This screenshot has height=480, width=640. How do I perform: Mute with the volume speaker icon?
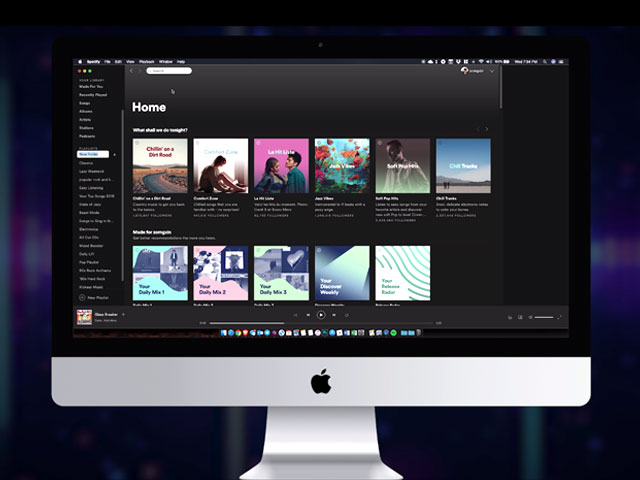point(530,317)
